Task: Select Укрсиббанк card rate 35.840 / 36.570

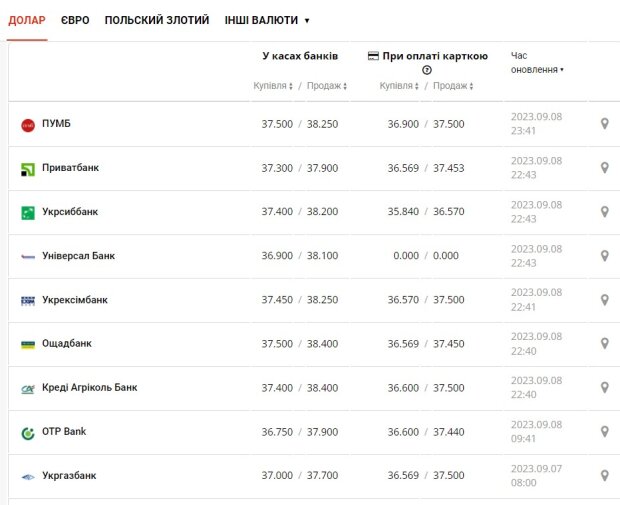Action: coord(426,212)
